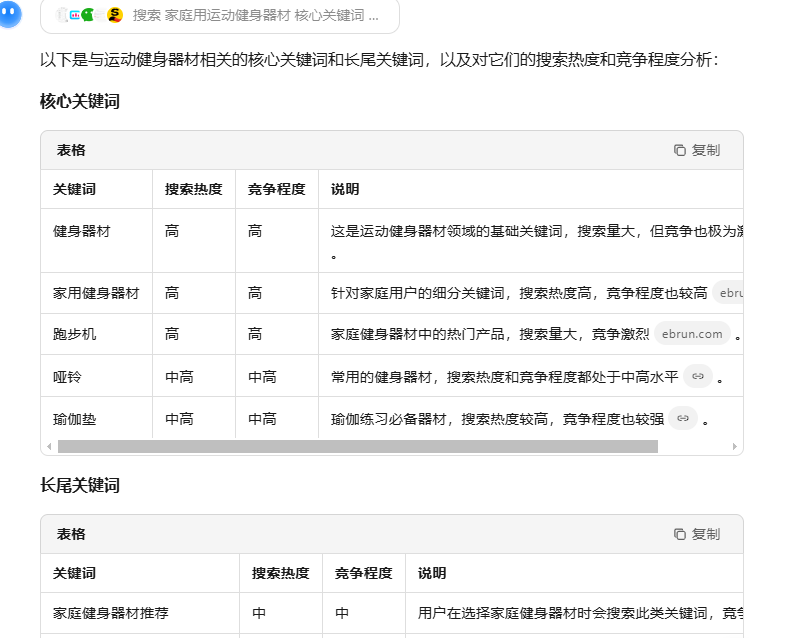The image size is (806, 638).
Task: Open the ebrun source in the 家用健身器材 row
Action: point(730,293)
